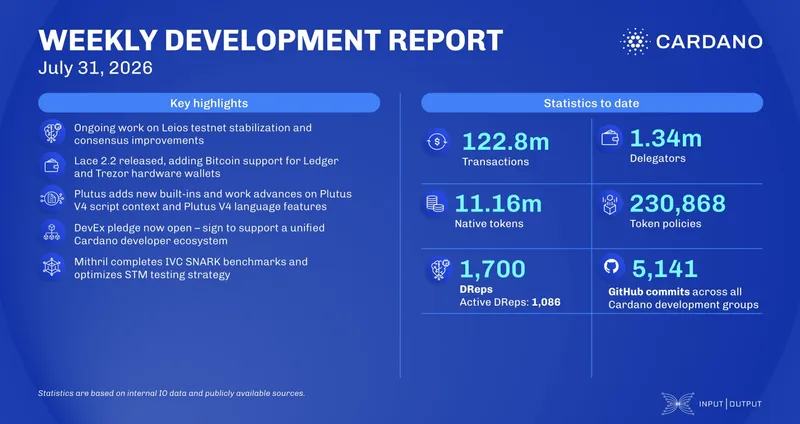Click the Active DReps 1,086 text
This screenshot has height=424, width=800.
tap(510, 302)
